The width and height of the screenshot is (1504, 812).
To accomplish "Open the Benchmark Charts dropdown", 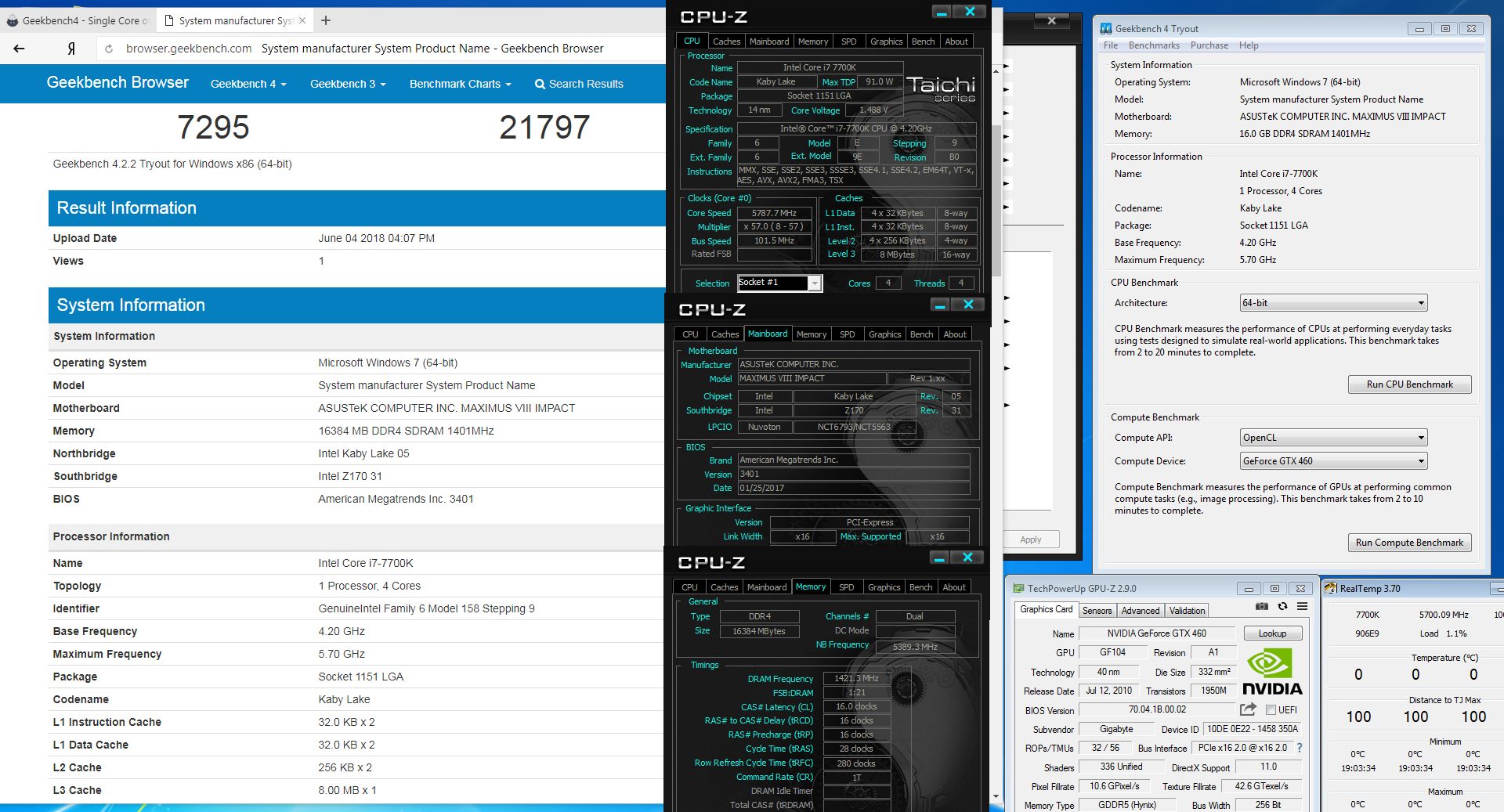I will tap(461, 84).
